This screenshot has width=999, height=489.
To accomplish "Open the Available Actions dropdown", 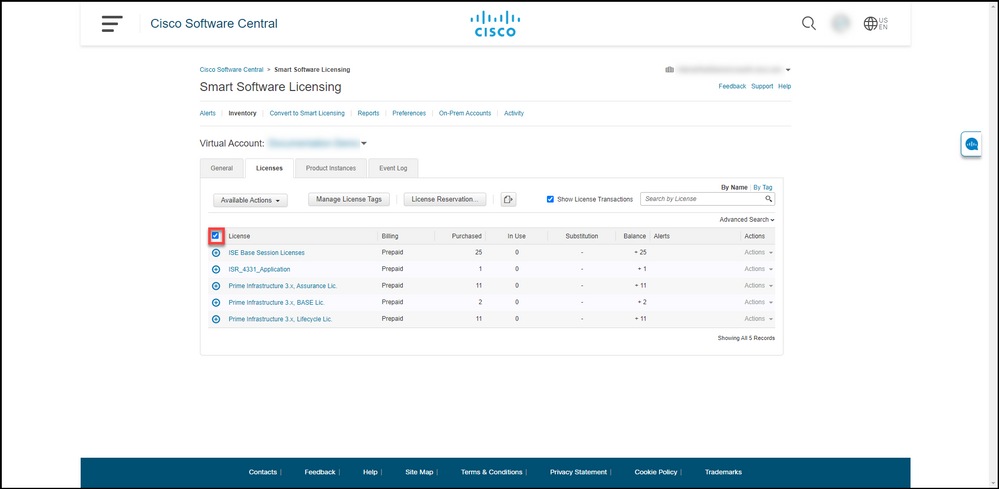I will point(250,200).
